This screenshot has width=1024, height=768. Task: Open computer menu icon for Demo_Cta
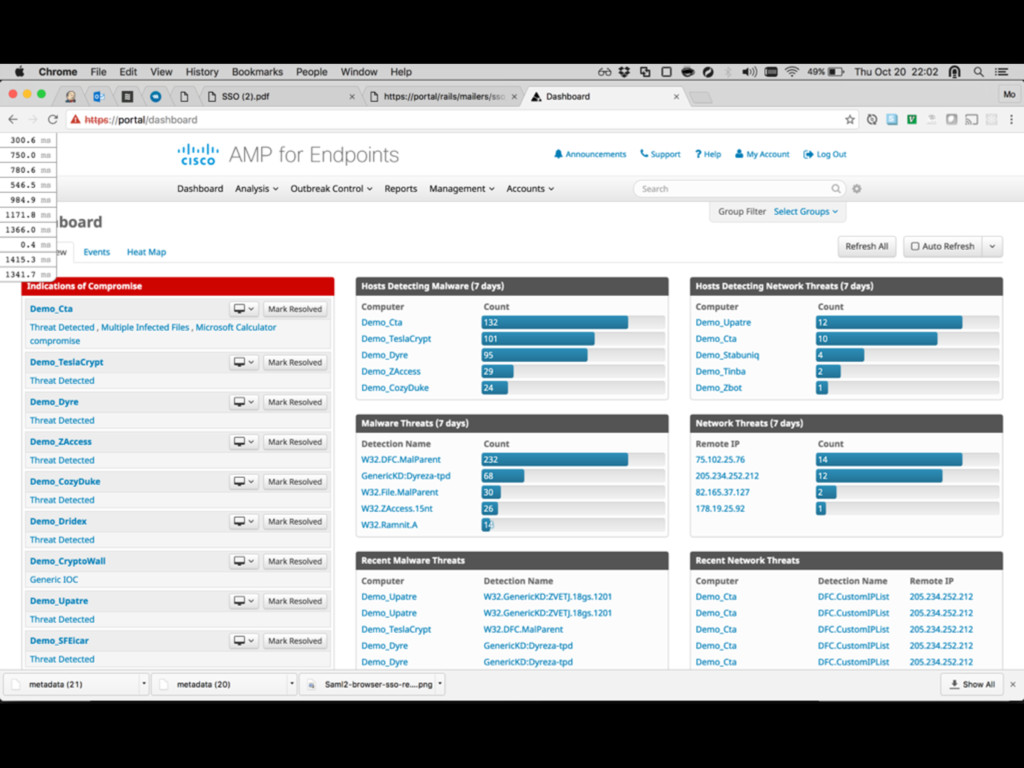(244, 309)
